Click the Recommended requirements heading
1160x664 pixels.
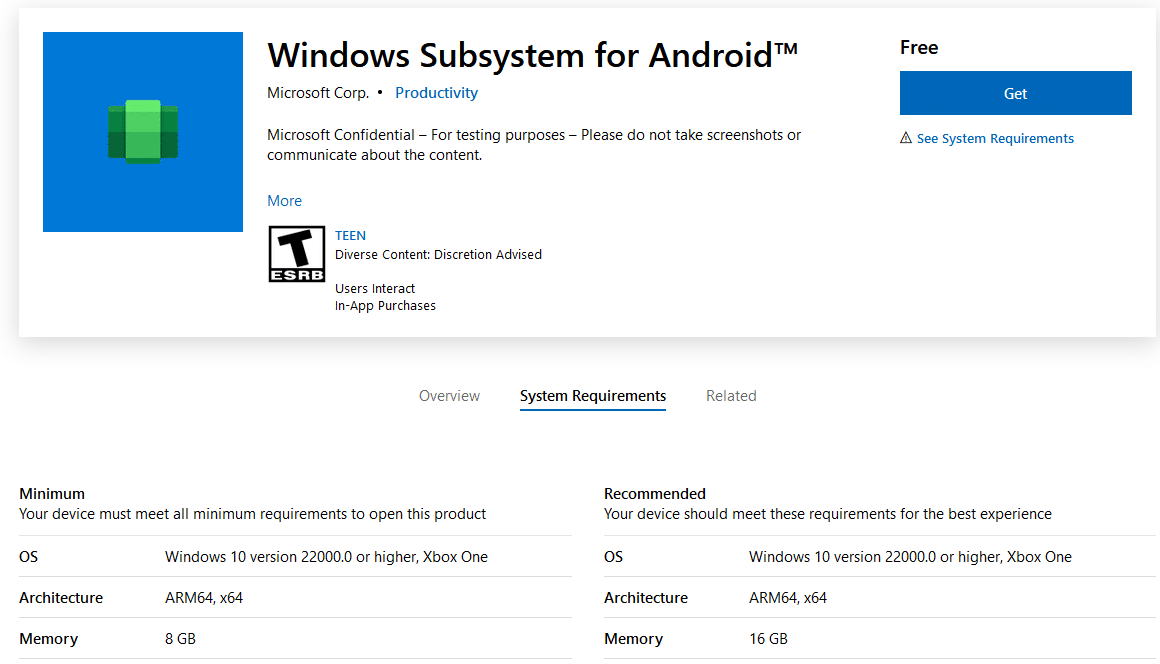tap(655, 493)
